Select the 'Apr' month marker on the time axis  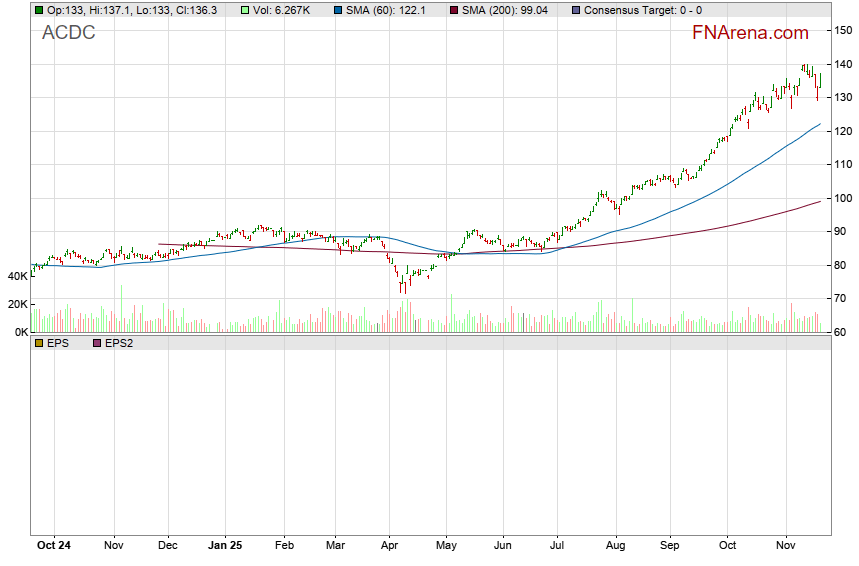(390, 546)
